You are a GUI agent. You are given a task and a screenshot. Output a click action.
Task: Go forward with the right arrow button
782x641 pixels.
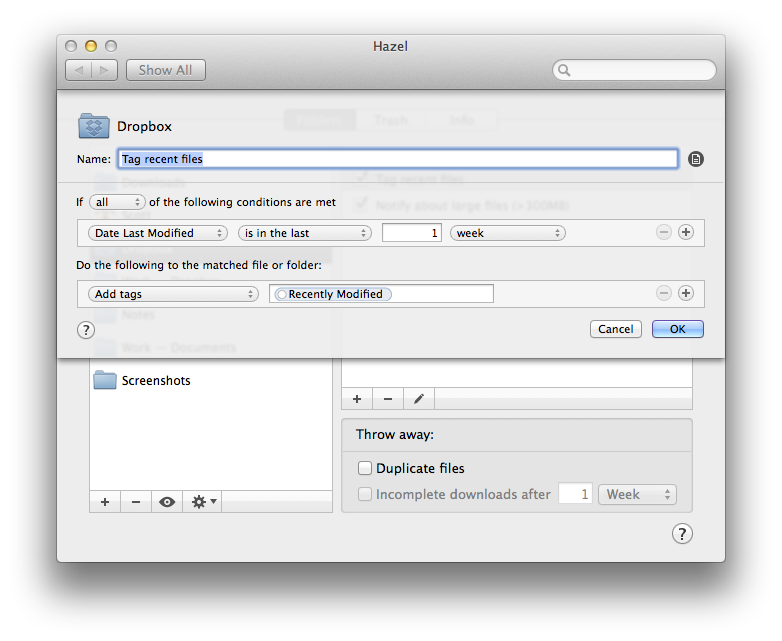coord(104,70)
